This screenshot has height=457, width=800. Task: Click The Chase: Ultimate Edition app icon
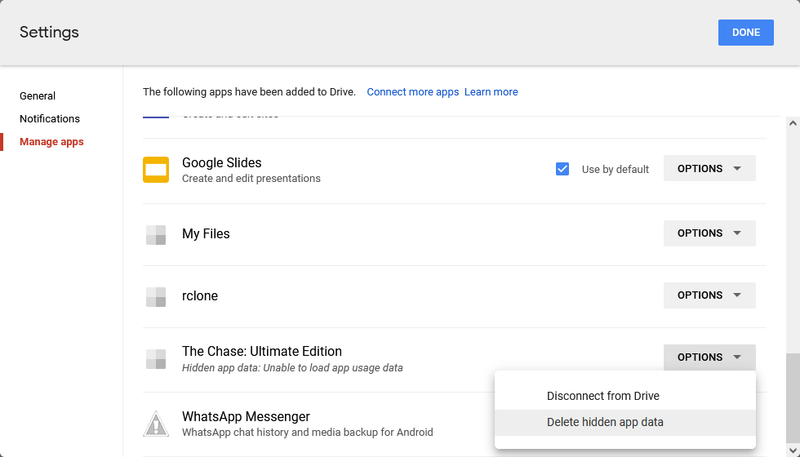[x=156, y=359]
